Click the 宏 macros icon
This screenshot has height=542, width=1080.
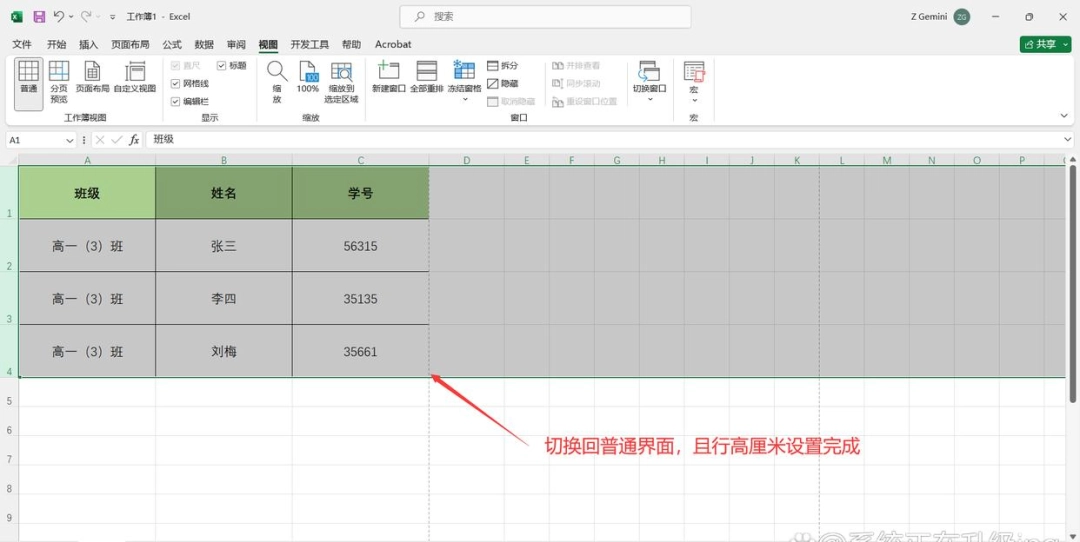pyautogui.click(x=694, y=72)
